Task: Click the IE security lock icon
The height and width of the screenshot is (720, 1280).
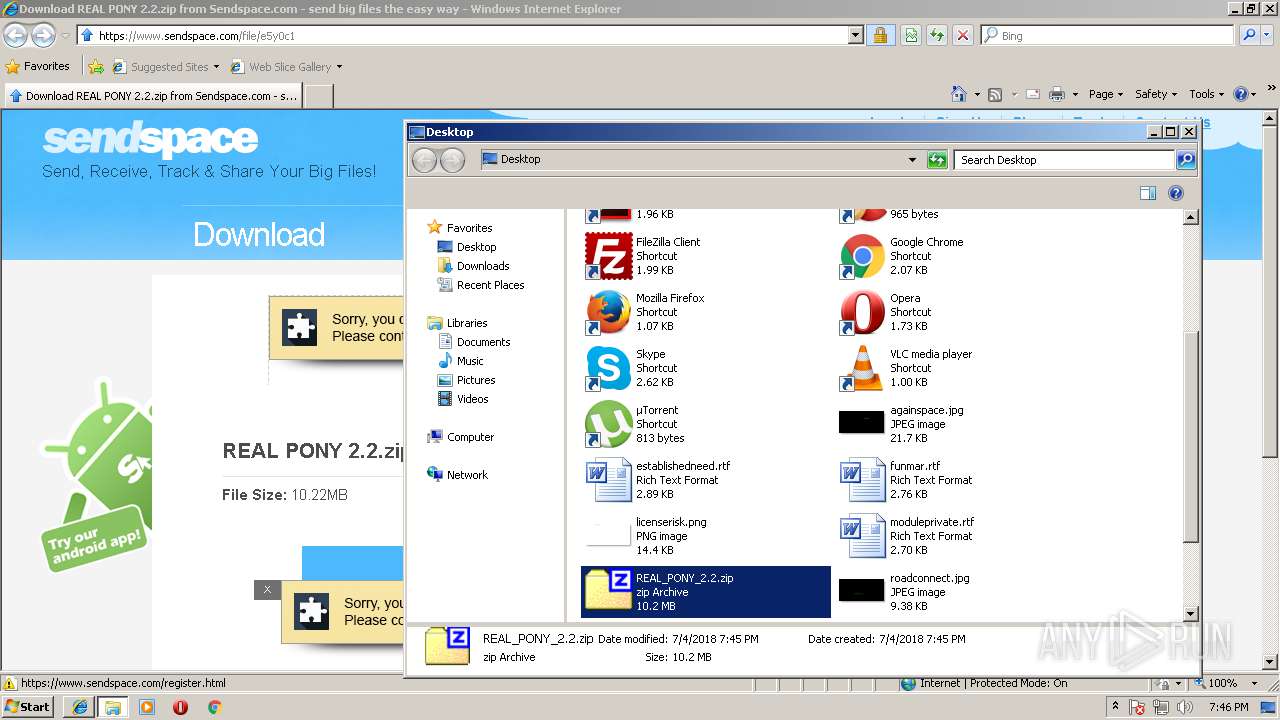Action: pyautogui.click(x=880, y=35)
